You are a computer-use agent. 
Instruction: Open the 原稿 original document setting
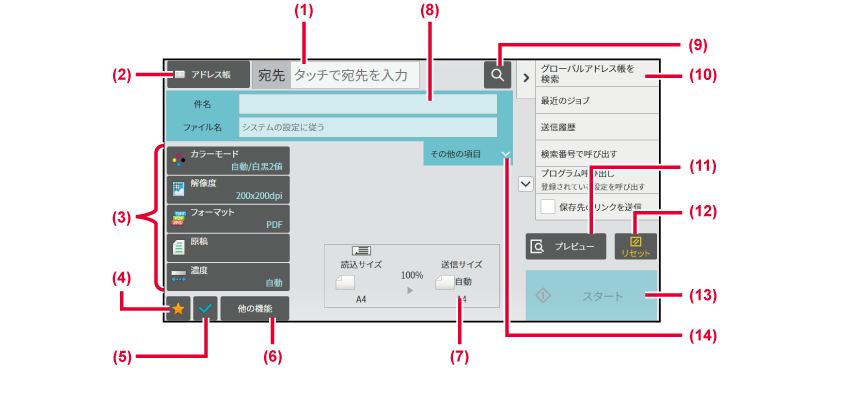click(228, 248)
